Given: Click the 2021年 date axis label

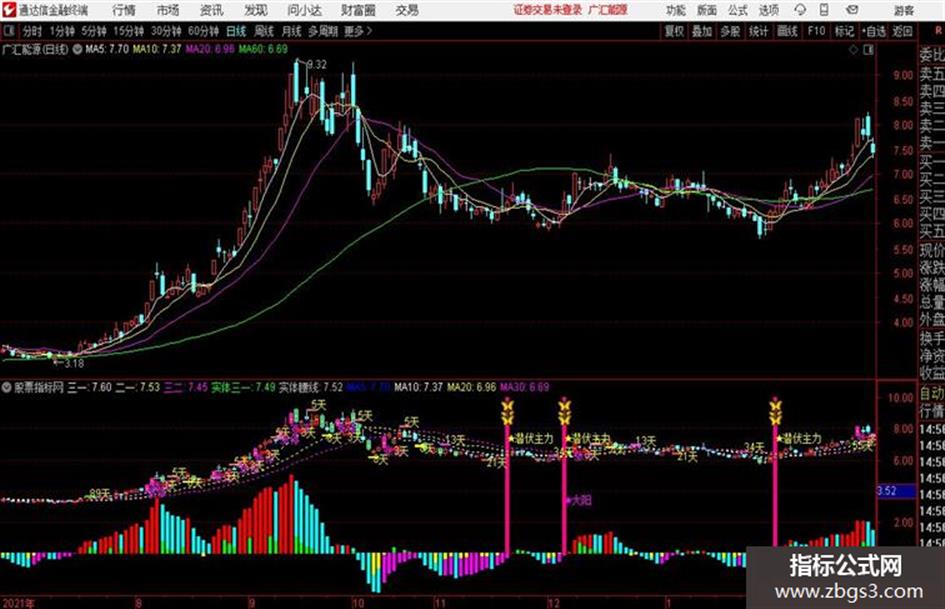Looking at the screenshot, I should point(19,602).
